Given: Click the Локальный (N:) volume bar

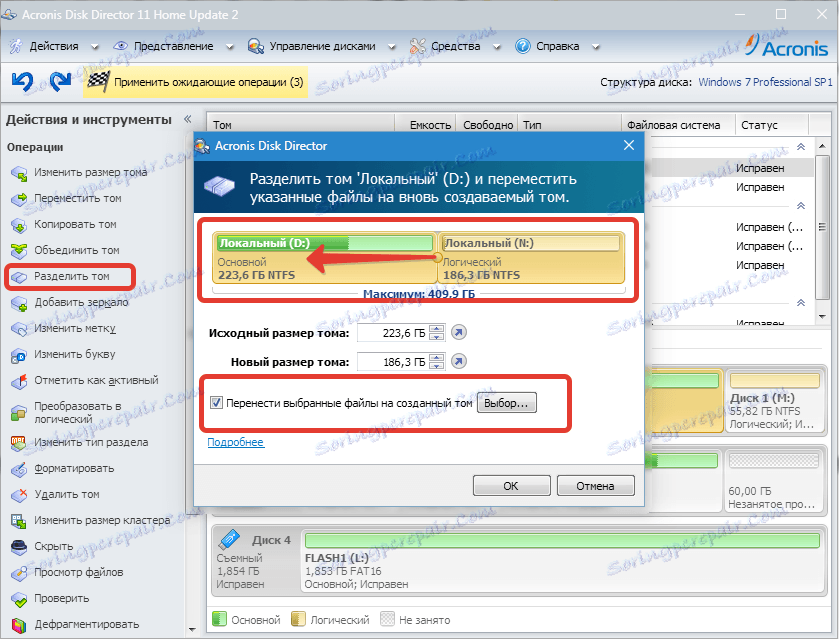Looking at the screenshot, I should (531, 244).
